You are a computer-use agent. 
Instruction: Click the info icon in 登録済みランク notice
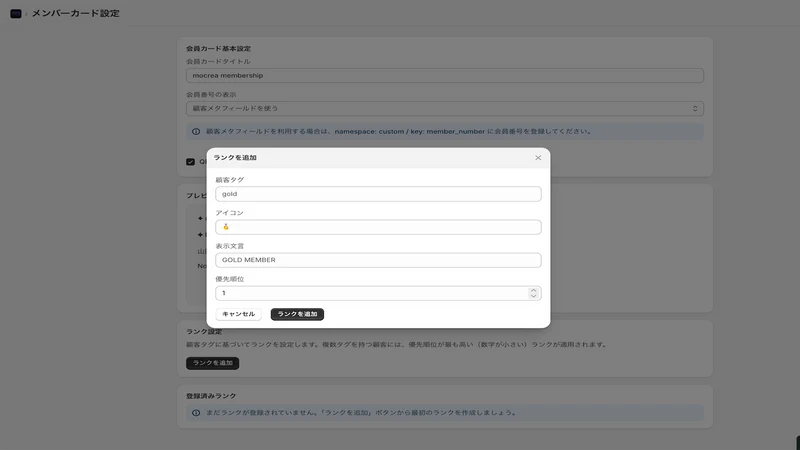[196, 413]
